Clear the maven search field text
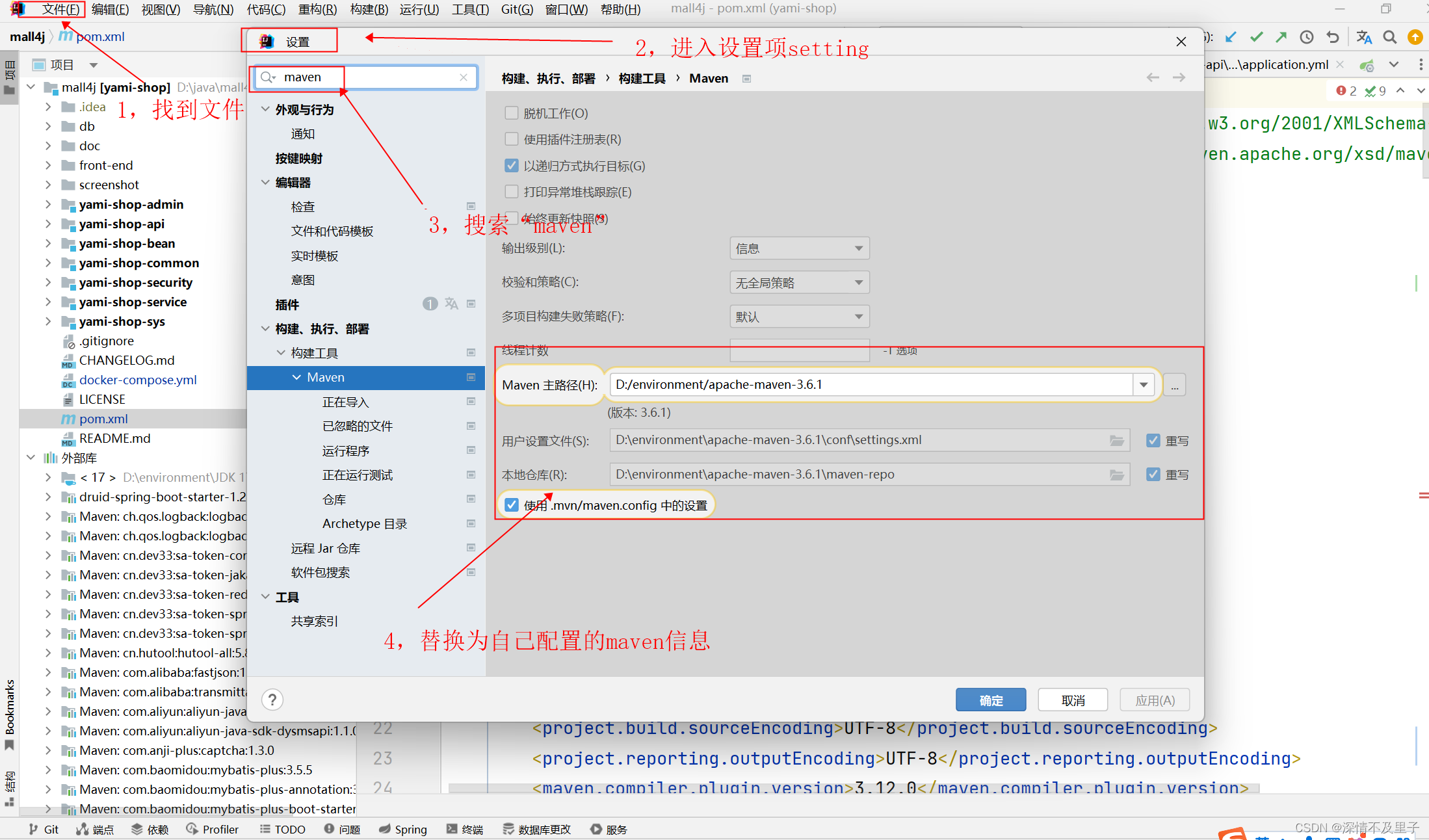 464,77
